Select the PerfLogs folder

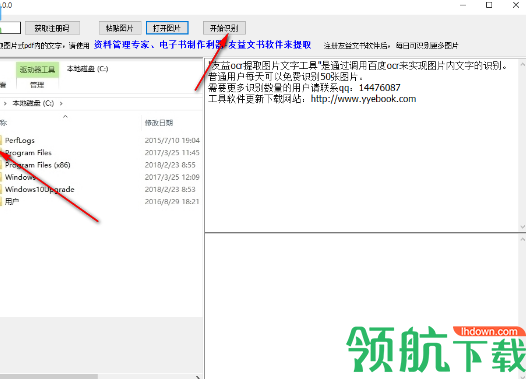coord(20,141)
